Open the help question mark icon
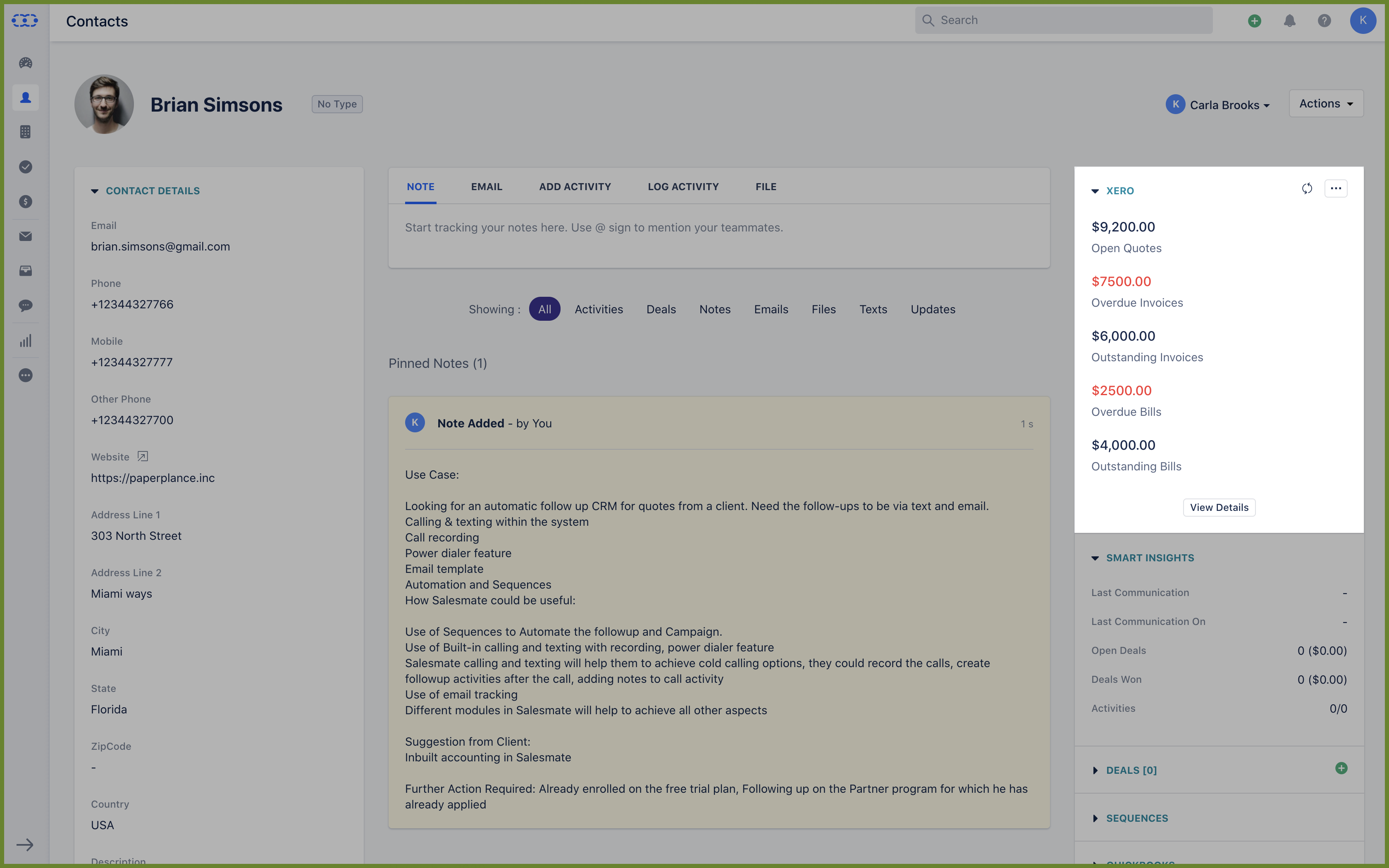Viewport: 1389px width, 868px height. tap(1324, 21)
